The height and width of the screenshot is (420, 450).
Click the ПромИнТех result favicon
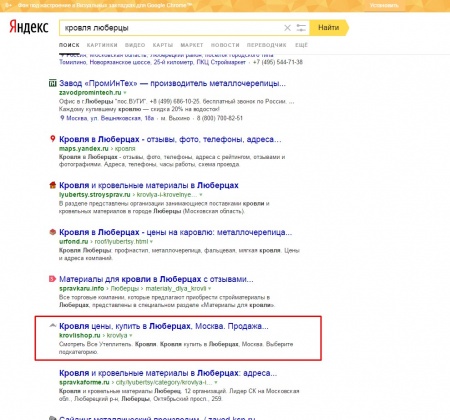pos(52,83)
